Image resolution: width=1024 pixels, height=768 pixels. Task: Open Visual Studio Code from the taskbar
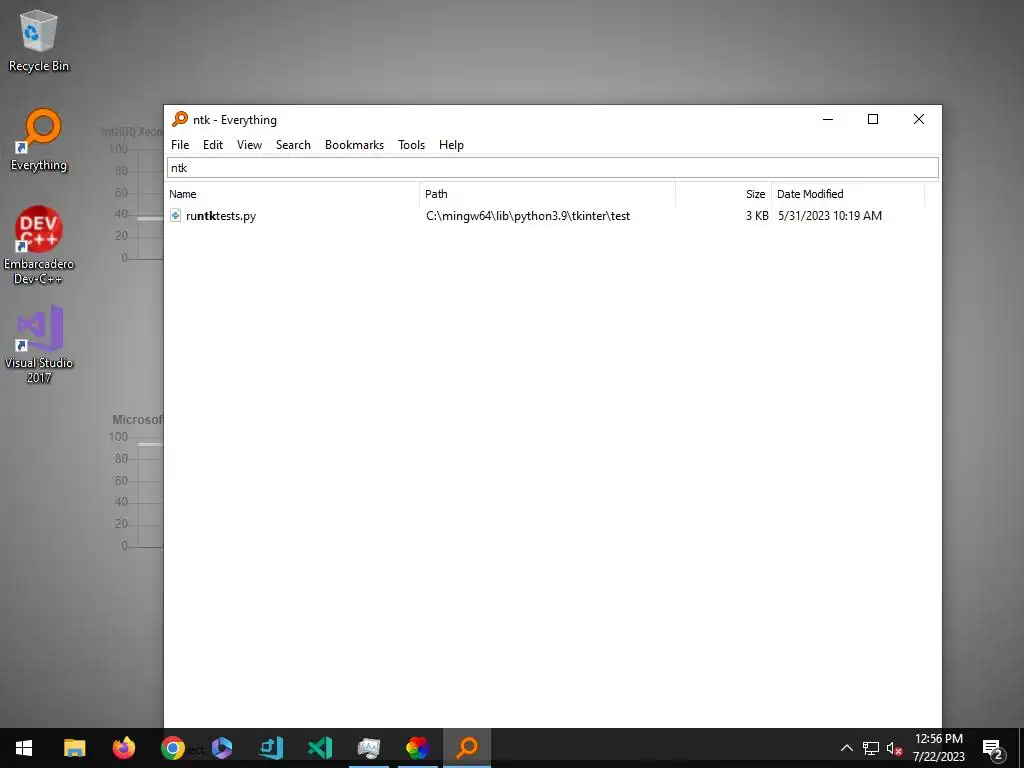coord(320,748)
